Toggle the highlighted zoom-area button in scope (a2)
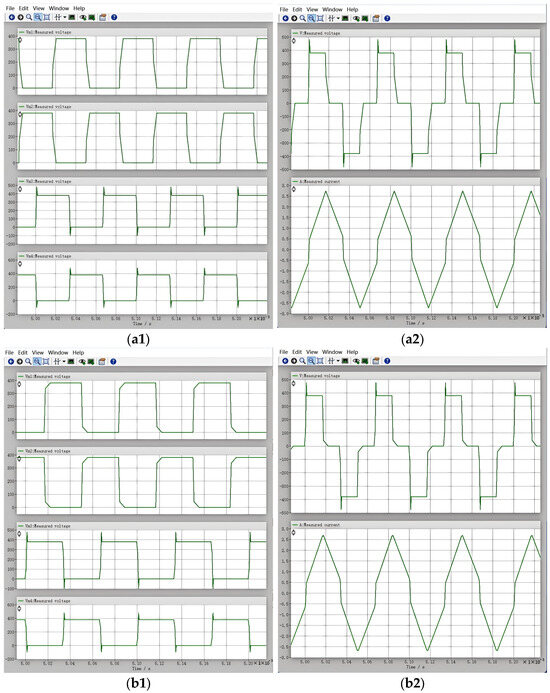The height and width of the screenshot is (693, 550). coord(311,18)
